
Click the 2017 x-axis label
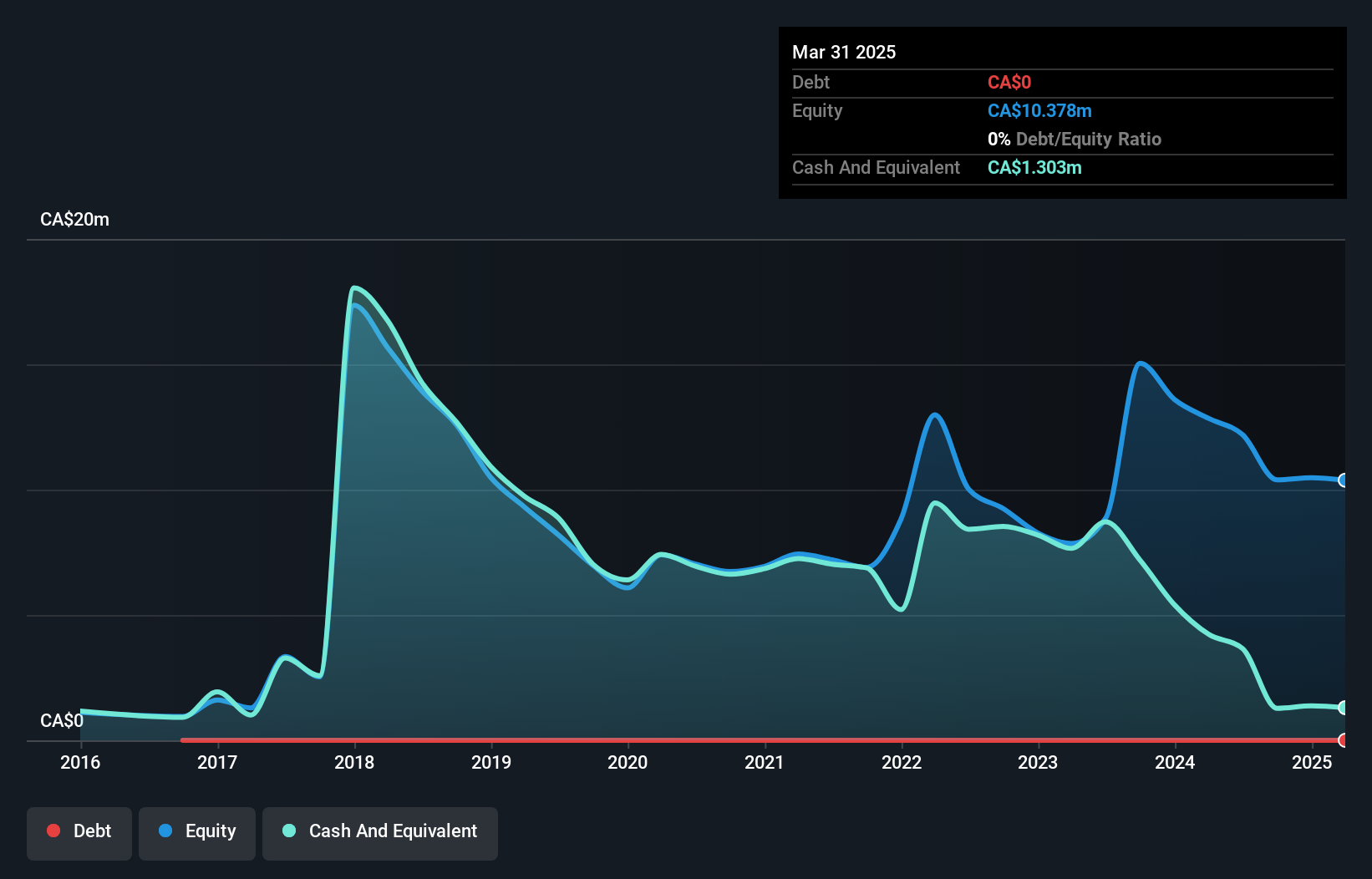217,762
